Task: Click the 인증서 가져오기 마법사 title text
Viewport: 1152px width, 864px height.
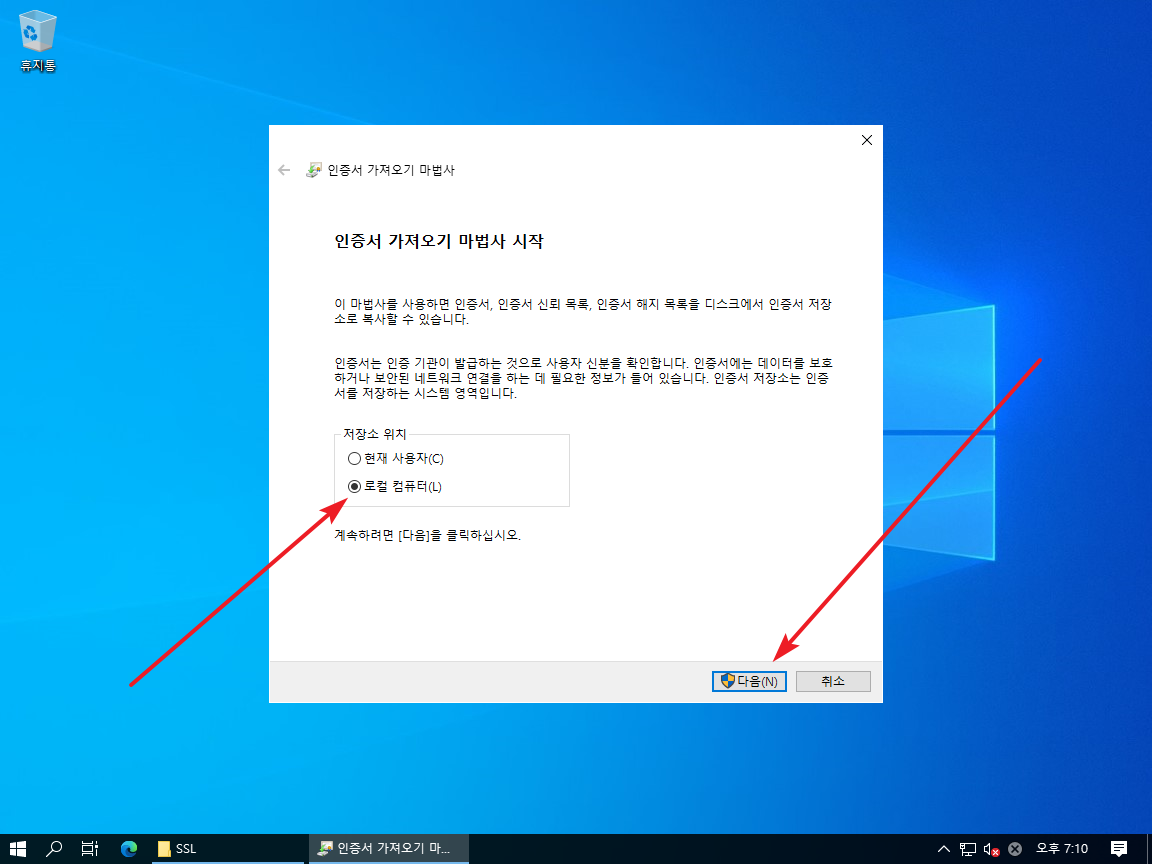Action: pyautogui.click(x=391, y=170)
